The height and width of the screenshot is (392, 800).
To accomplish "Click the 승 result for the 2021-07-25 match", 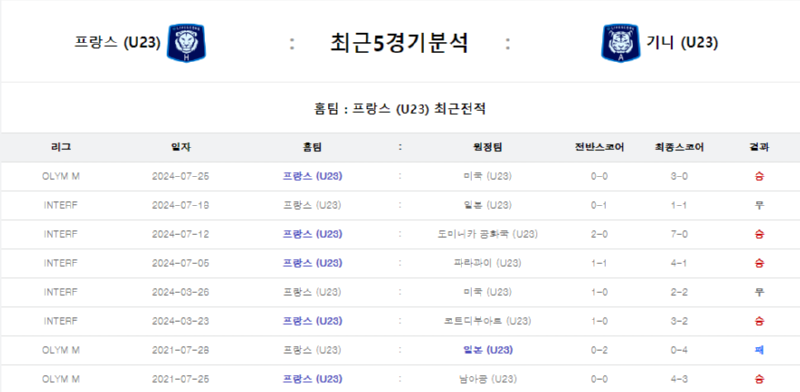I will point(759,380).
